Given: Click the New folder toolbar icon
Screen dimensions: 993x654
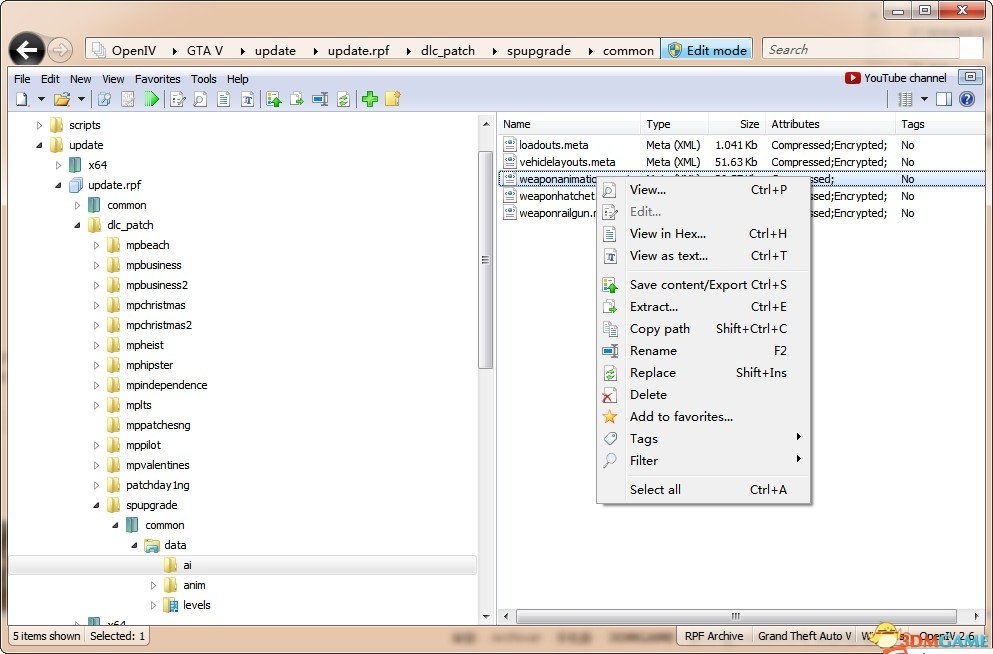Looking at the screenshot, I should coord(393,99).
